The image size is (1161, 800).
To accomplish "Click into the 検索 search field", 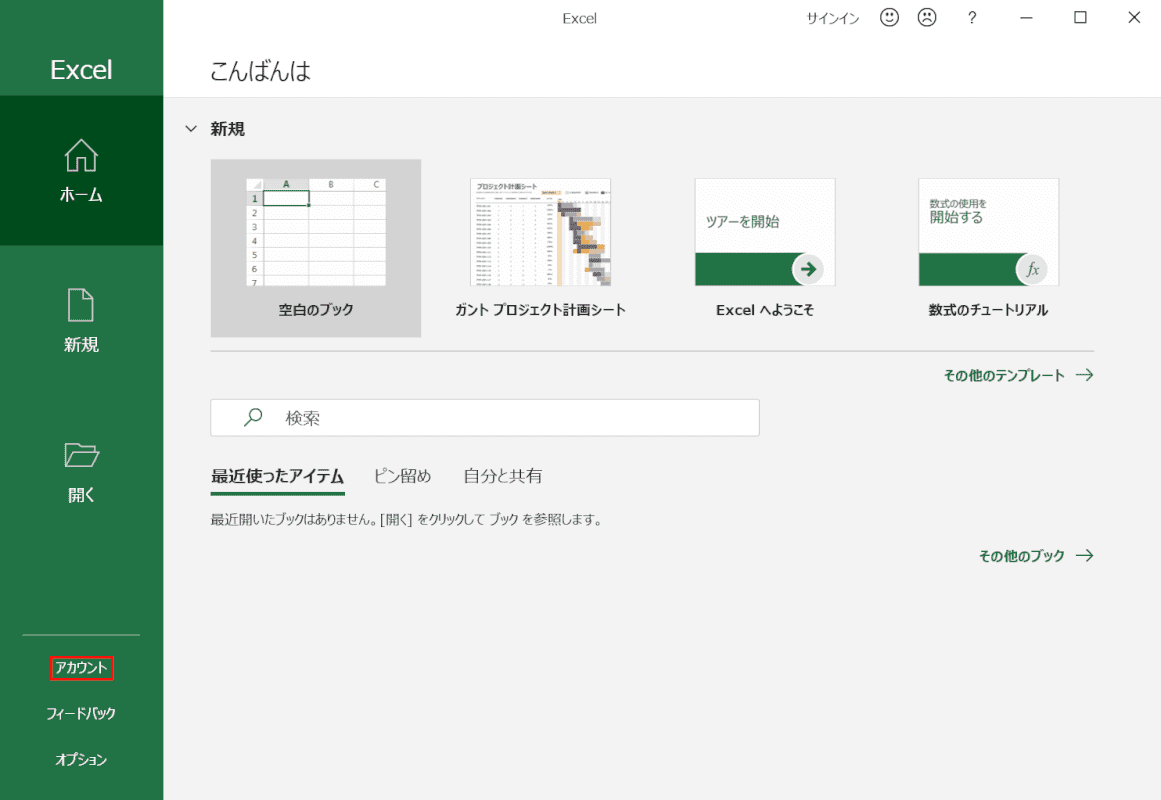I will pos(485,418).
